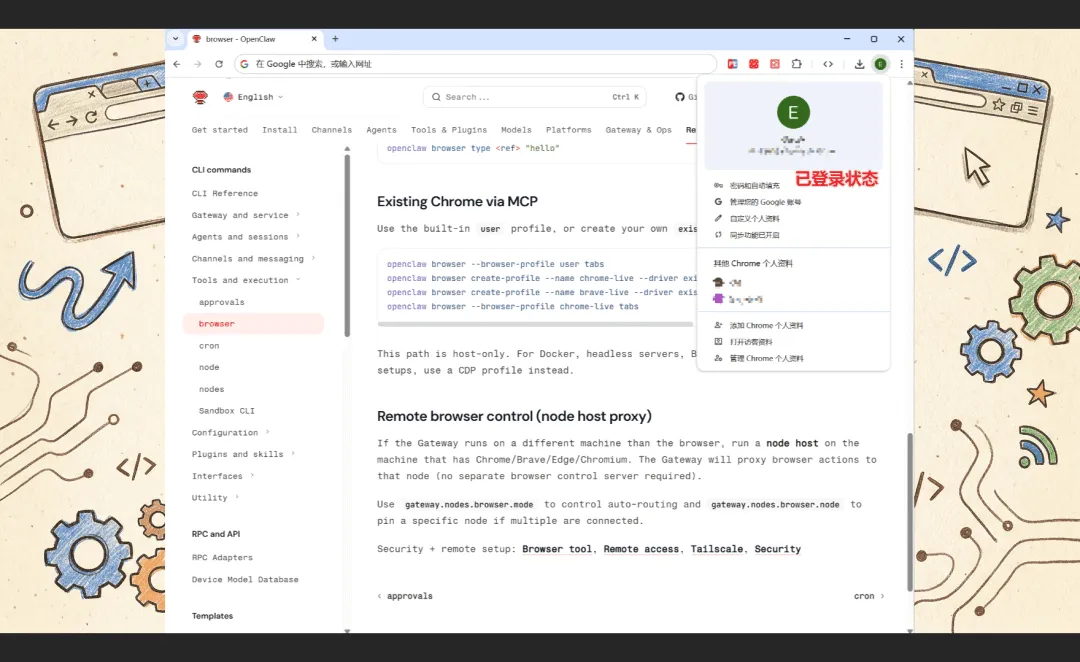This screenshot has height=662, width=1080.
Task: Open the Gateway & Ops tab
Action: (x=638, y=130)
